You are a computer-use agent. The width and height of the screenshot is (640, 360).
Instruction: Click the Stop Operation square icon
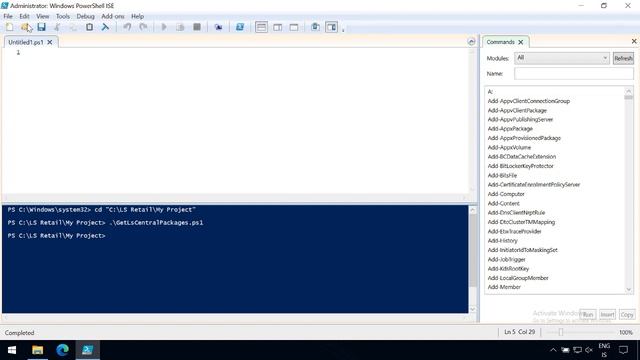point(197,27)
